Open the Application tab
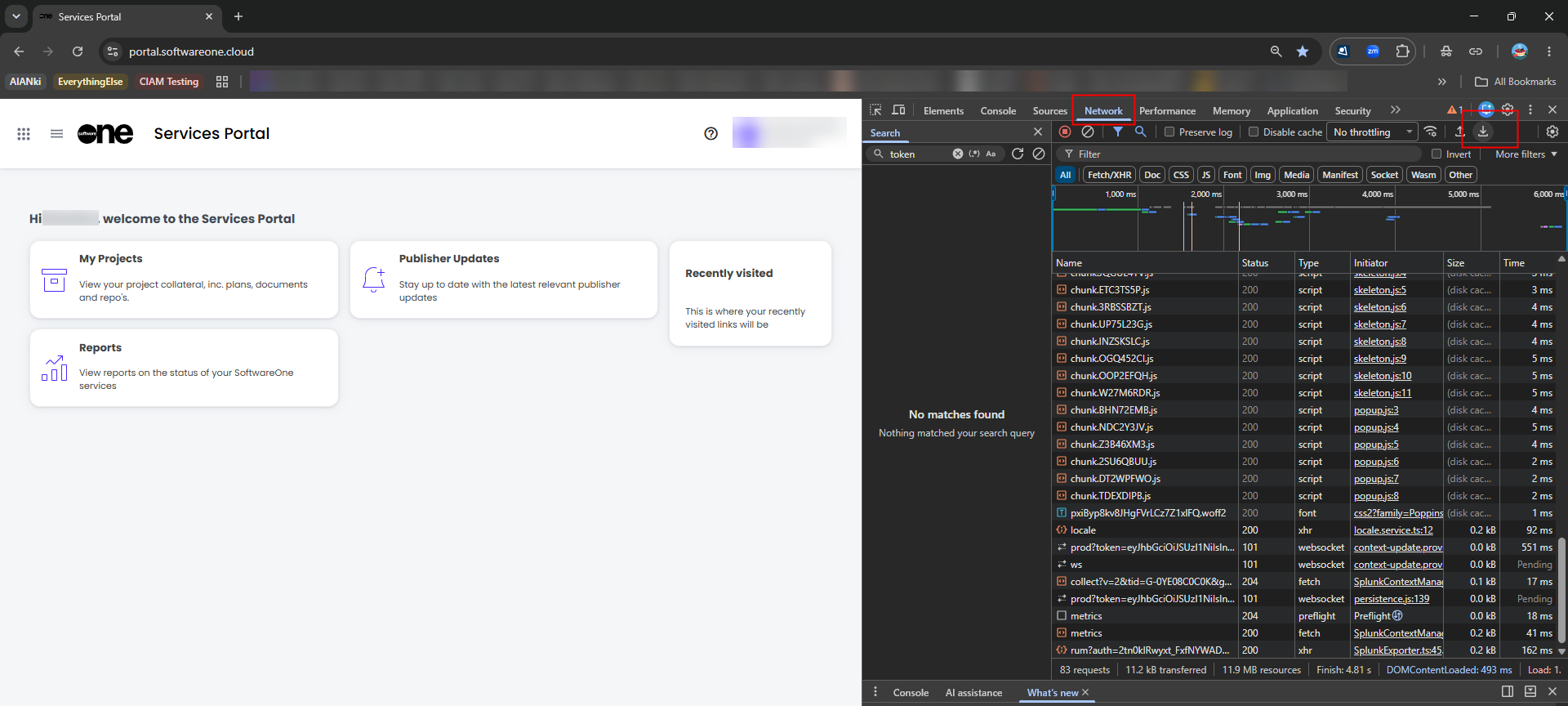1568x706 pixels. tap(1292, 110)
